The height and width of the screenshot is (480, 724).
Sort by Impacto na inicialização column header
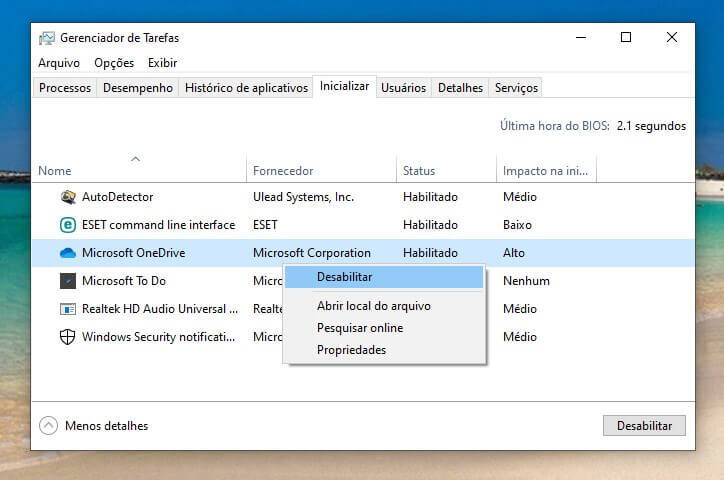pyautogui.click(x=546, y=171)
